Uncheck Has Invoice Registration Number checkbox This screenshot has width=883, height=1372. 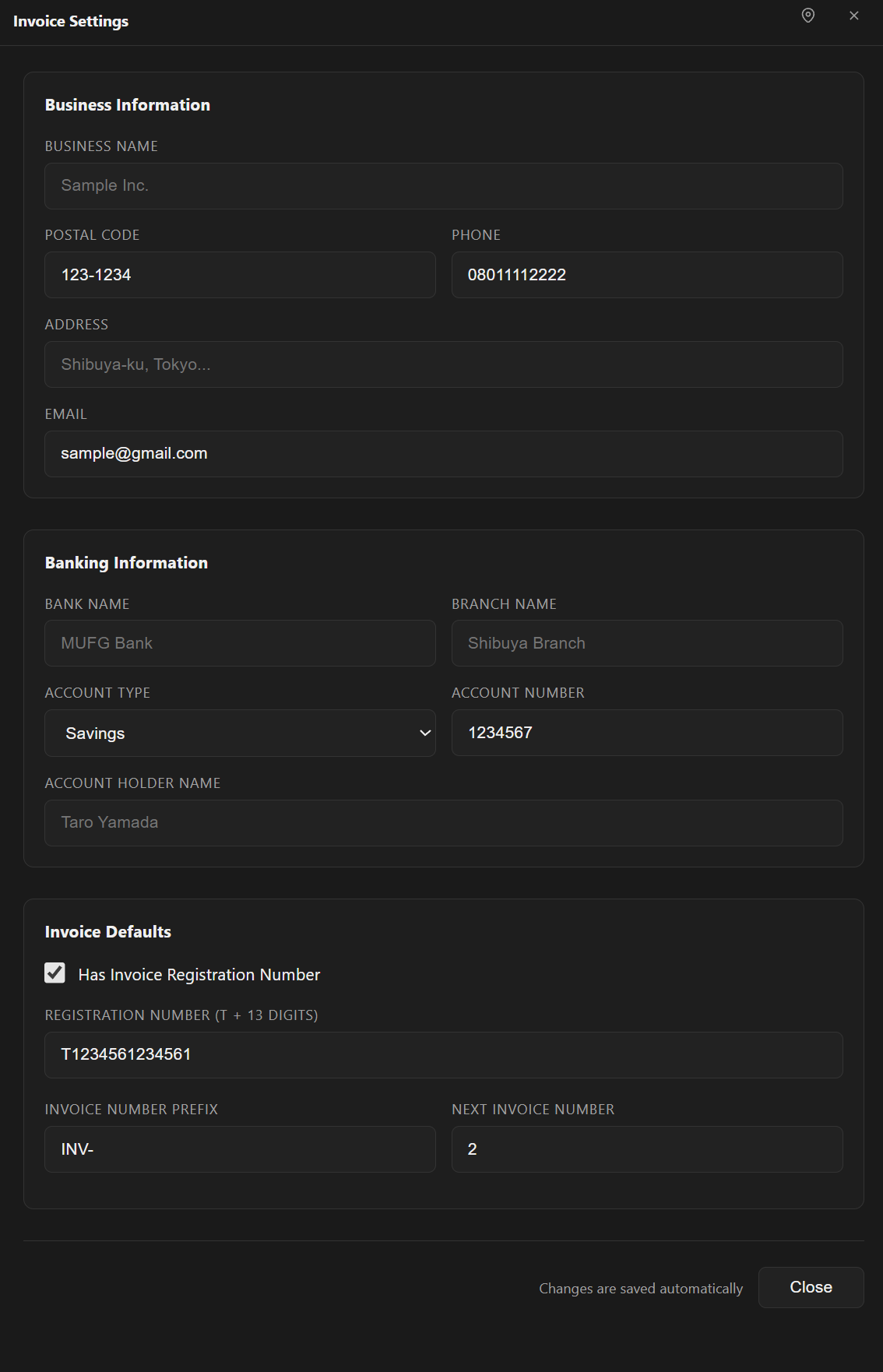point(55,973)
